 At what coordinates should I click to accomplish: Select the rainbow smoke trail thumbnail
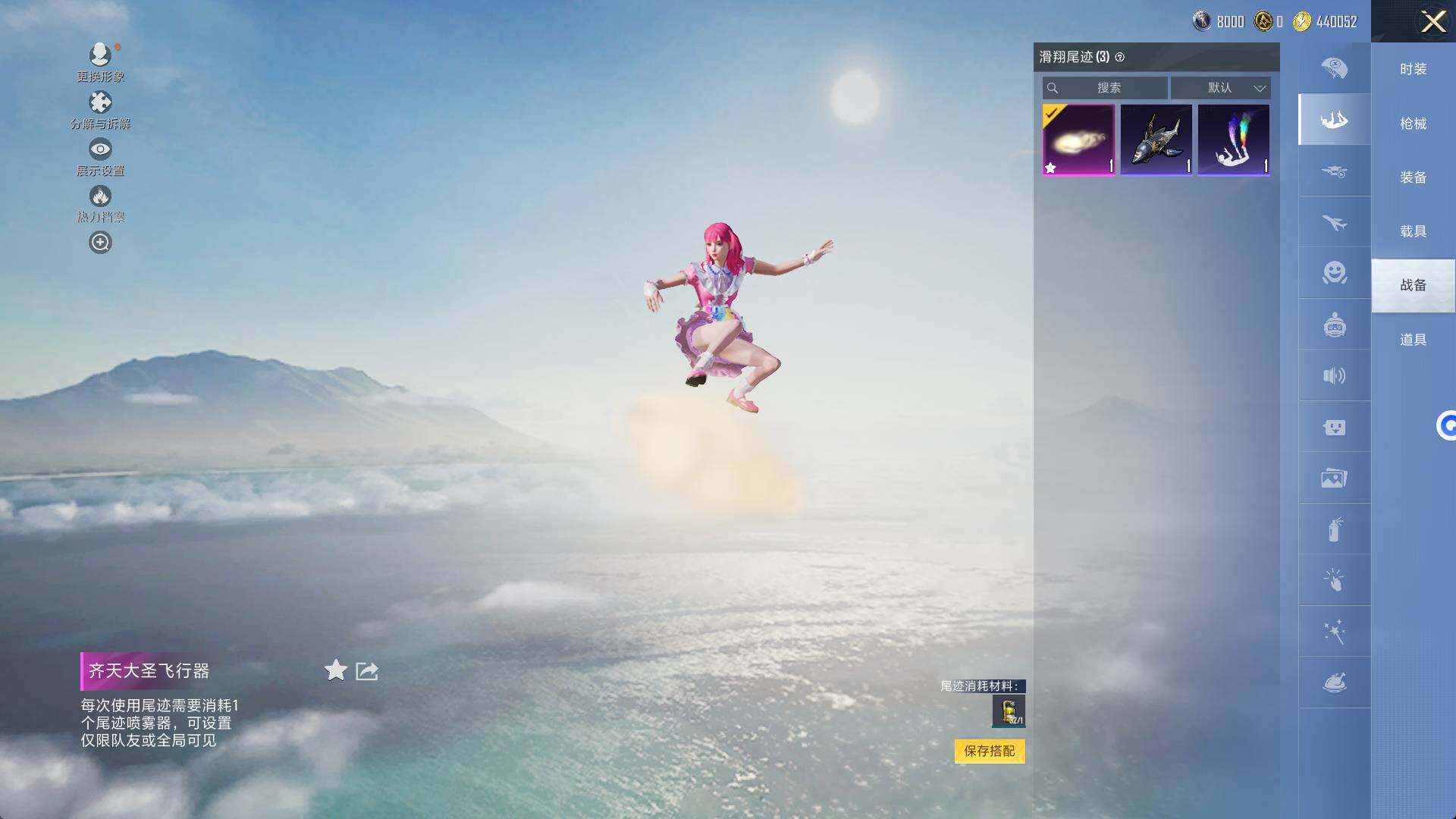(x=1233, y=140)
